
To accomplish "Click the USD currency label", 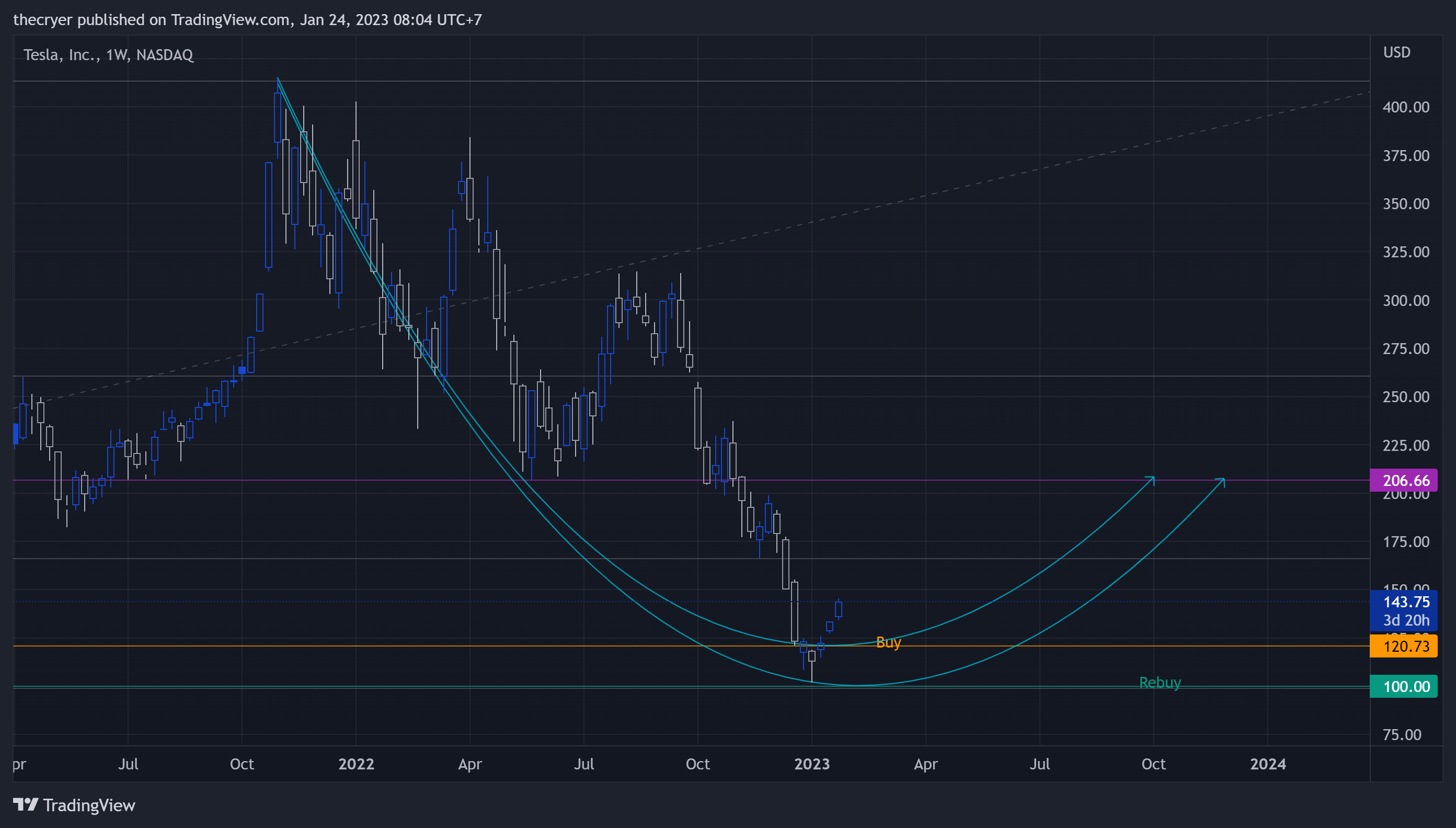I will coord(1396,52).
